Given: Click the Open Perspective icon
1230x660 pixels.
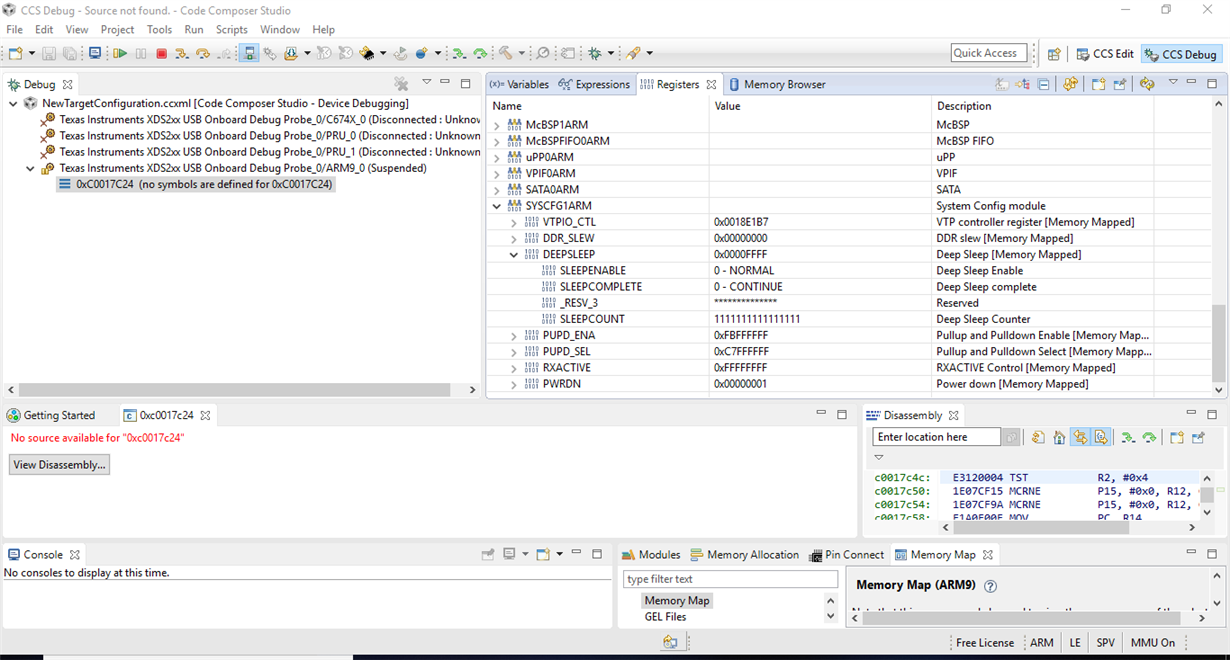Looking at the screenshot, I should pos(1054,54).
